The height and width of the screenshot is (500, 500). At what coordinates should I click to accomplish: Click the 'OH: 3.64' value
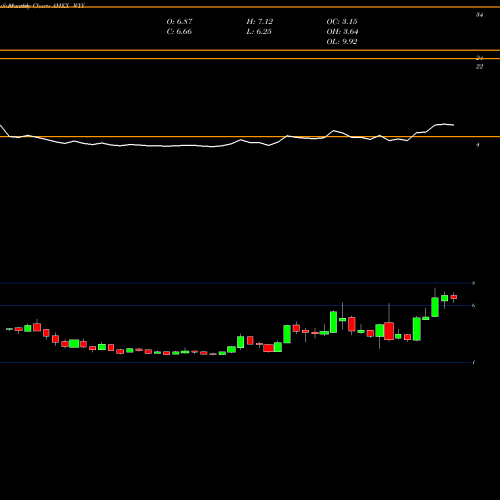pyautogui.click(x=342, y=32)
